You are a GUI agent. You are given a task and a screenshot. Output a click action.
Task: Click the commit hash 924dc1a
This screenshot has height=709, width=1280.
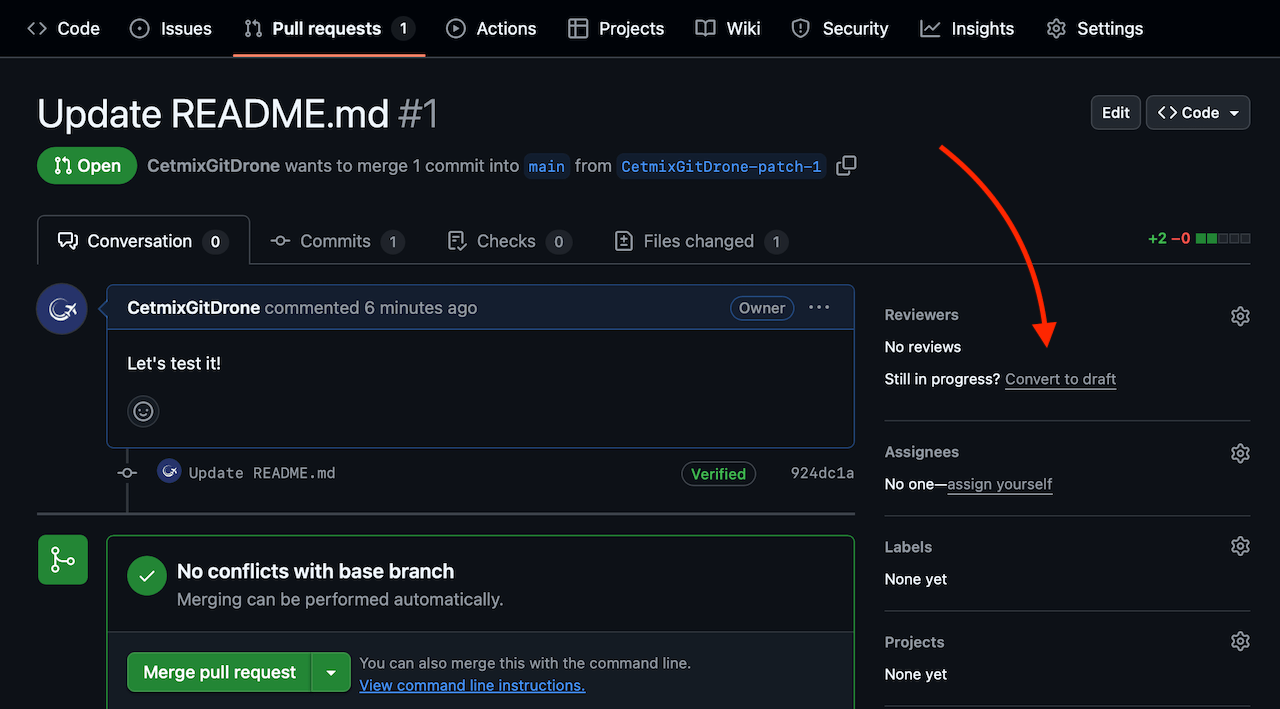[822, 472]
